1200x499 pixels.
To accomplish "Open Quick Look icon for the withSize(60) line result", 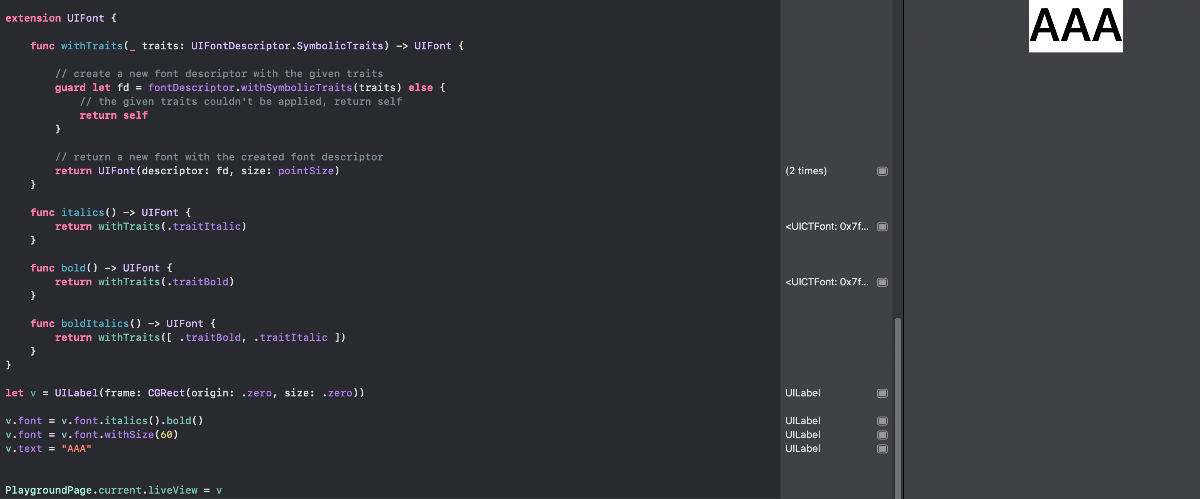I will click(882, 435).
